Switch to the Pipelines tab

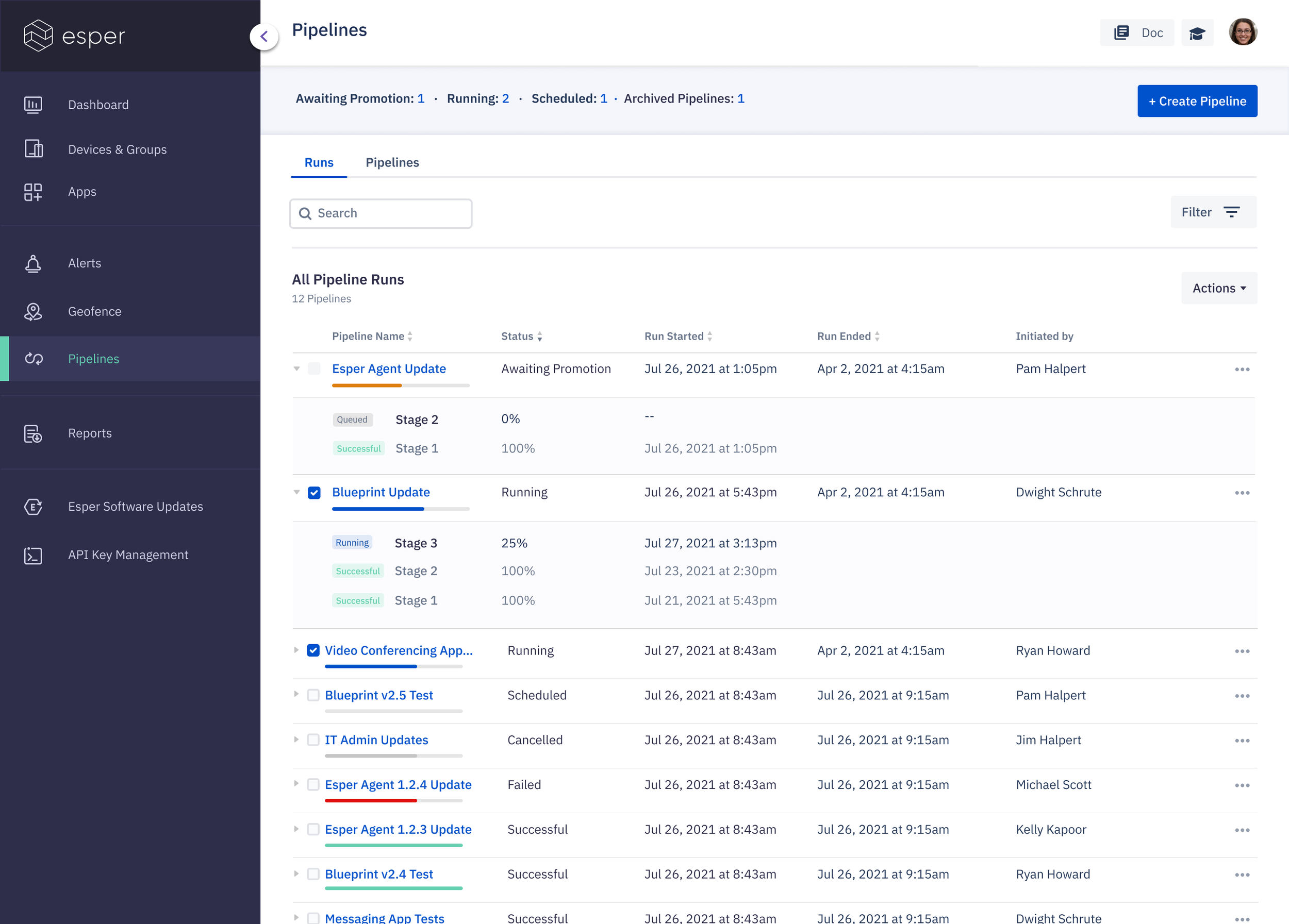[x=392, y=162]
